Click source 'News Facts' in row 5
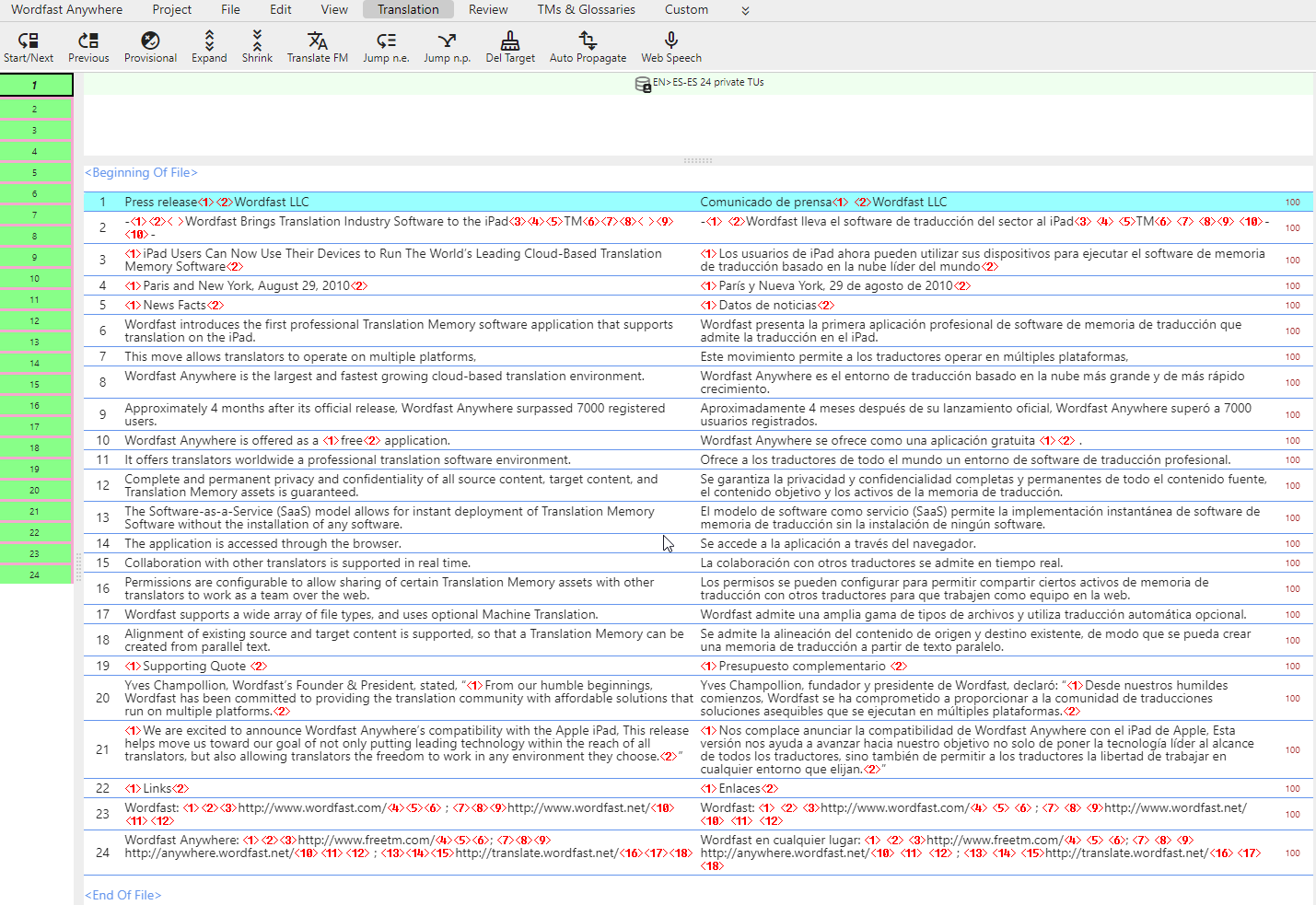The height and width of the screenshot is (905, 1316). click(174, 305)
